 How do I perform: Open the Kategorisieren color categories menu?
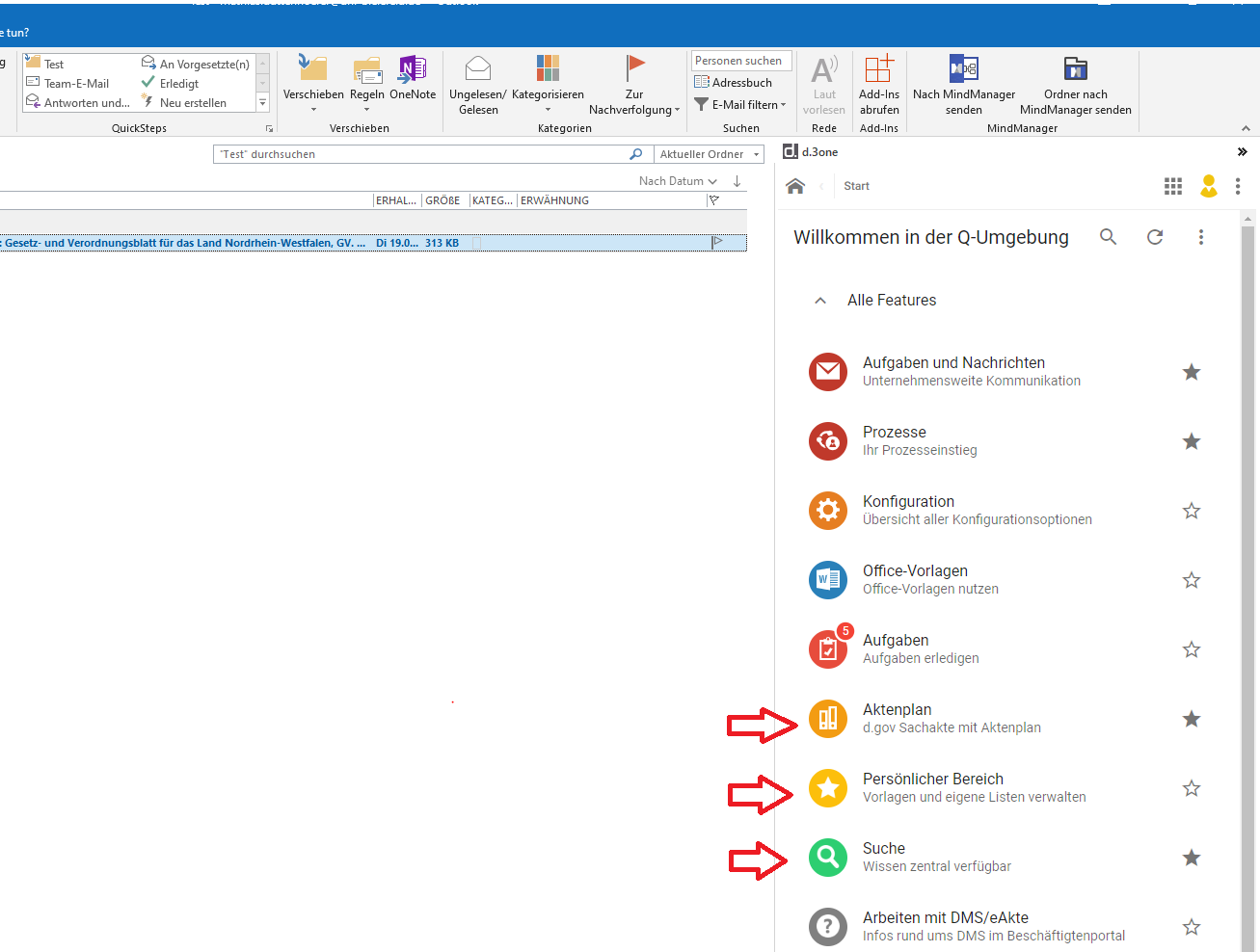(548, 84)
